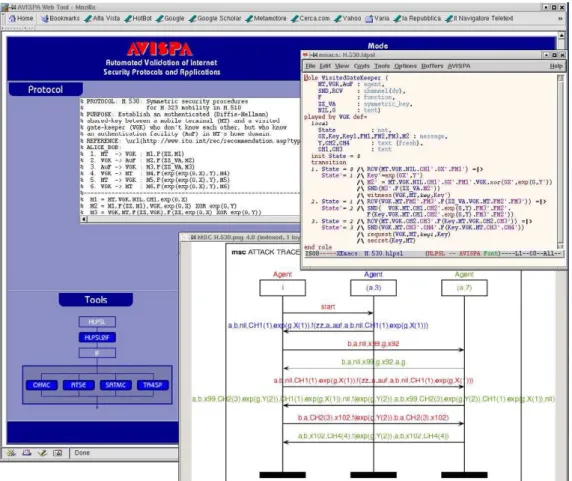Open the Varia bookmark folder
Image resolution: width=572 pixels, height=481 pixels.
[378, 18]
